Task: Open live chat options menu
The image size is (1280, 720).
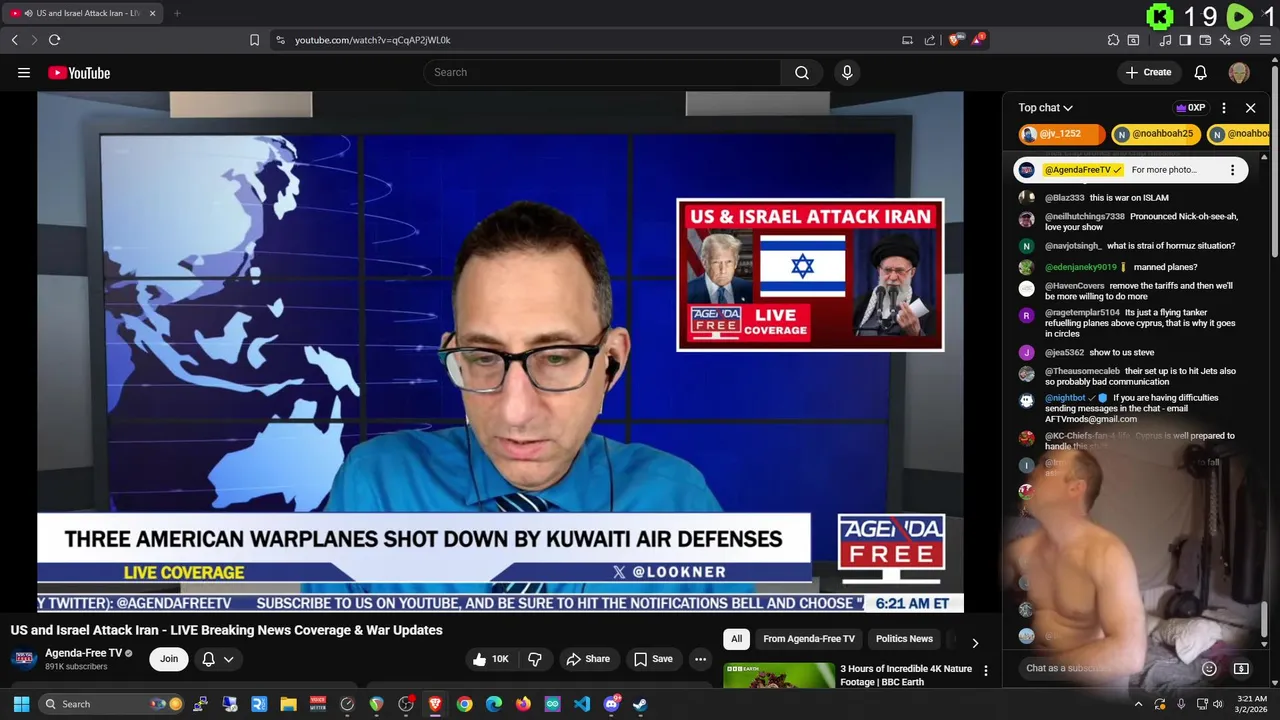Action: pos(1224,108)
